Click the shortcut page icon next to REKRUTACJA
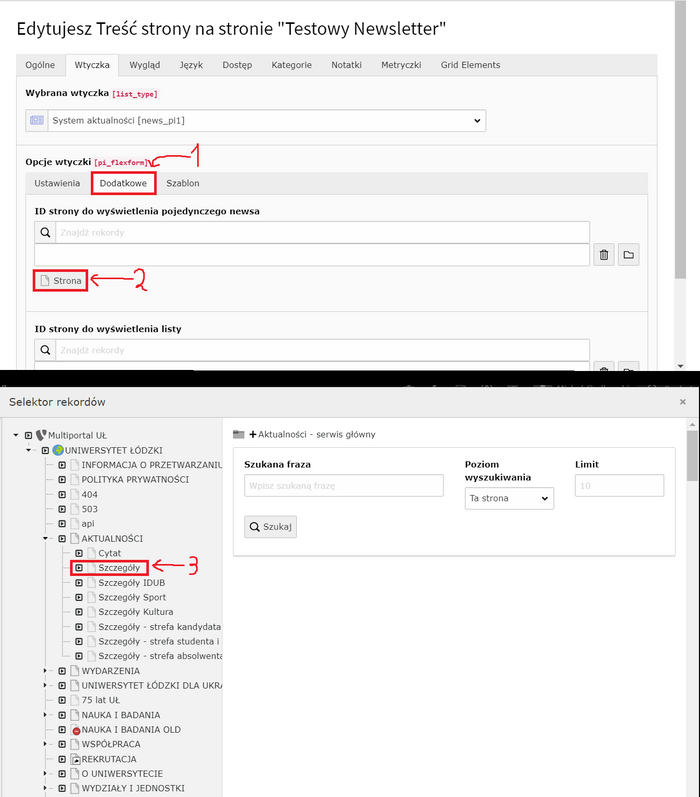 [x=74, y=759]
